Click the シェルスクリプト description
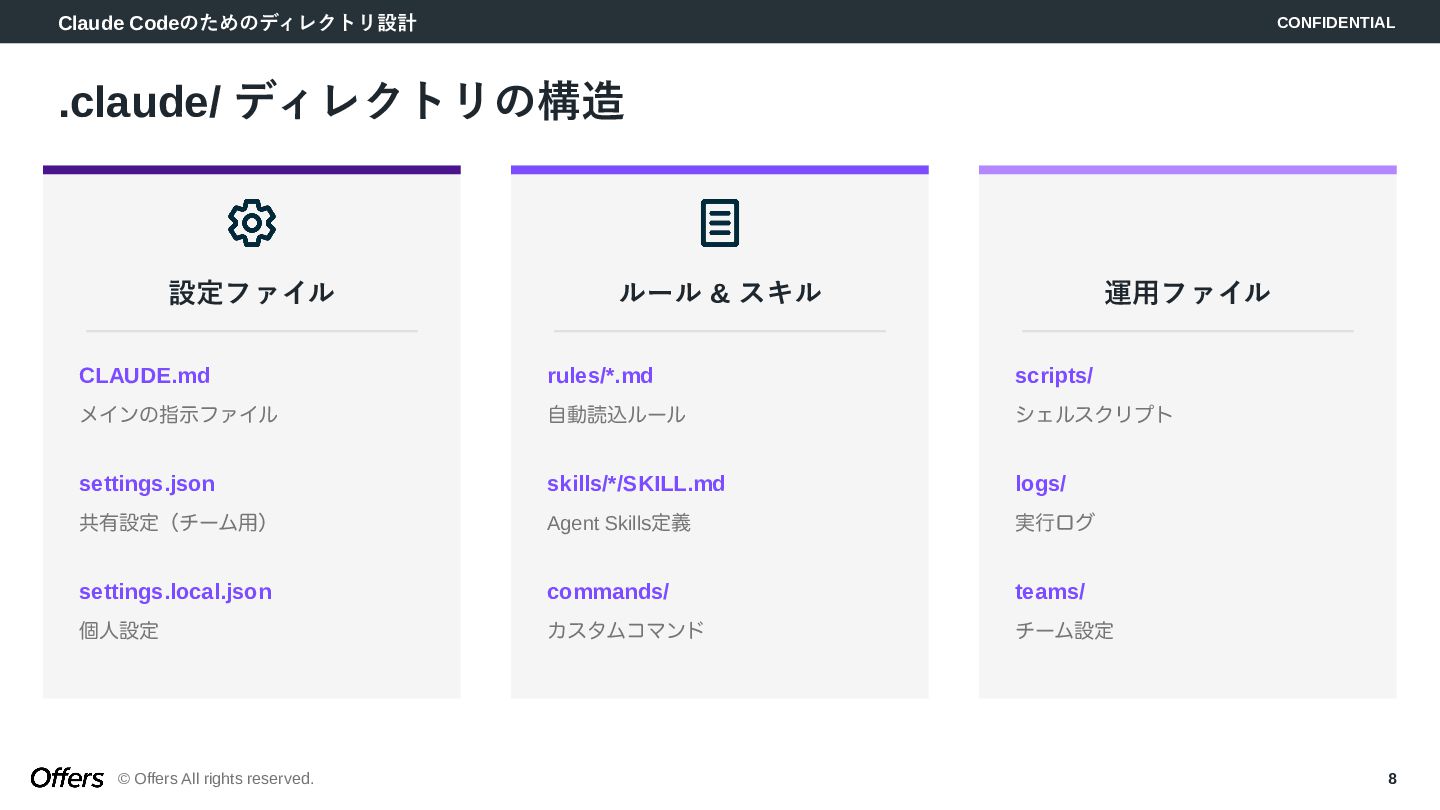 1094,414
